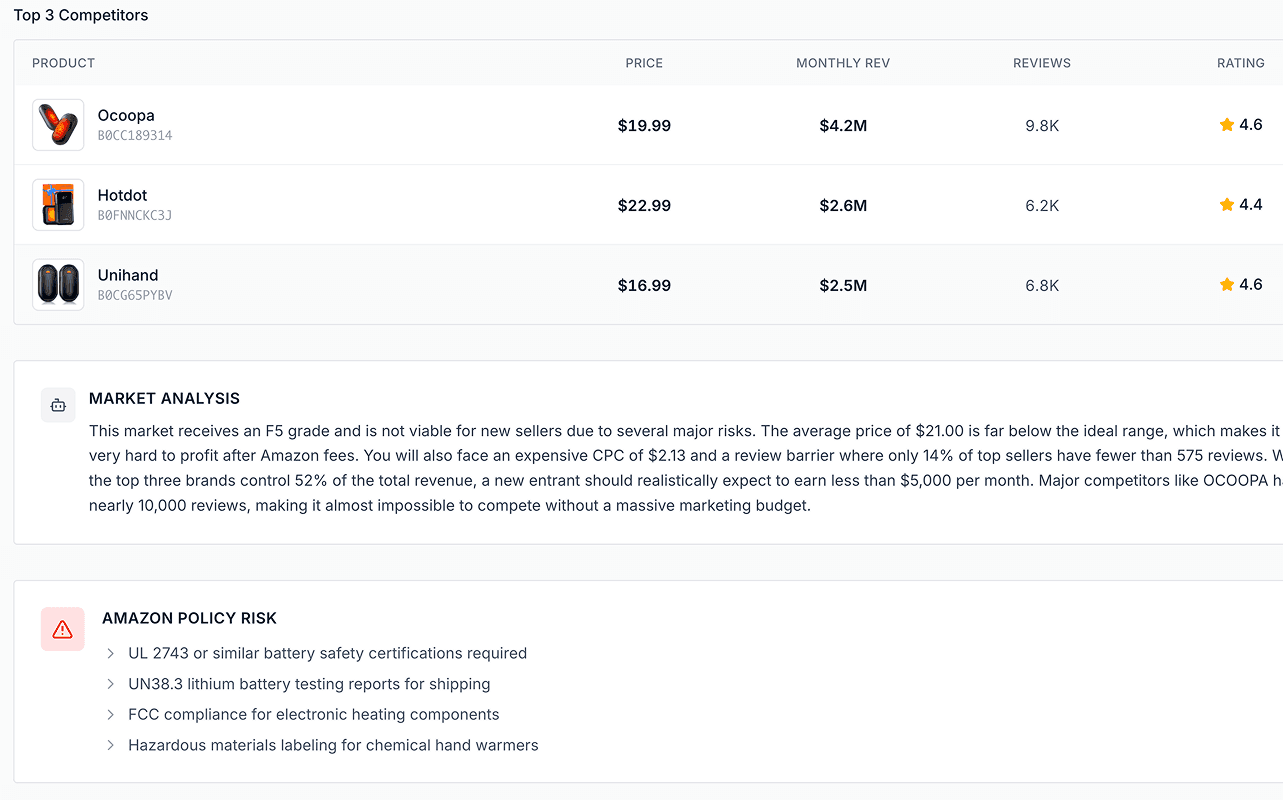Click the FCC compliance text line
Viewport: 1283px width, 800px height.
[313, 715]
